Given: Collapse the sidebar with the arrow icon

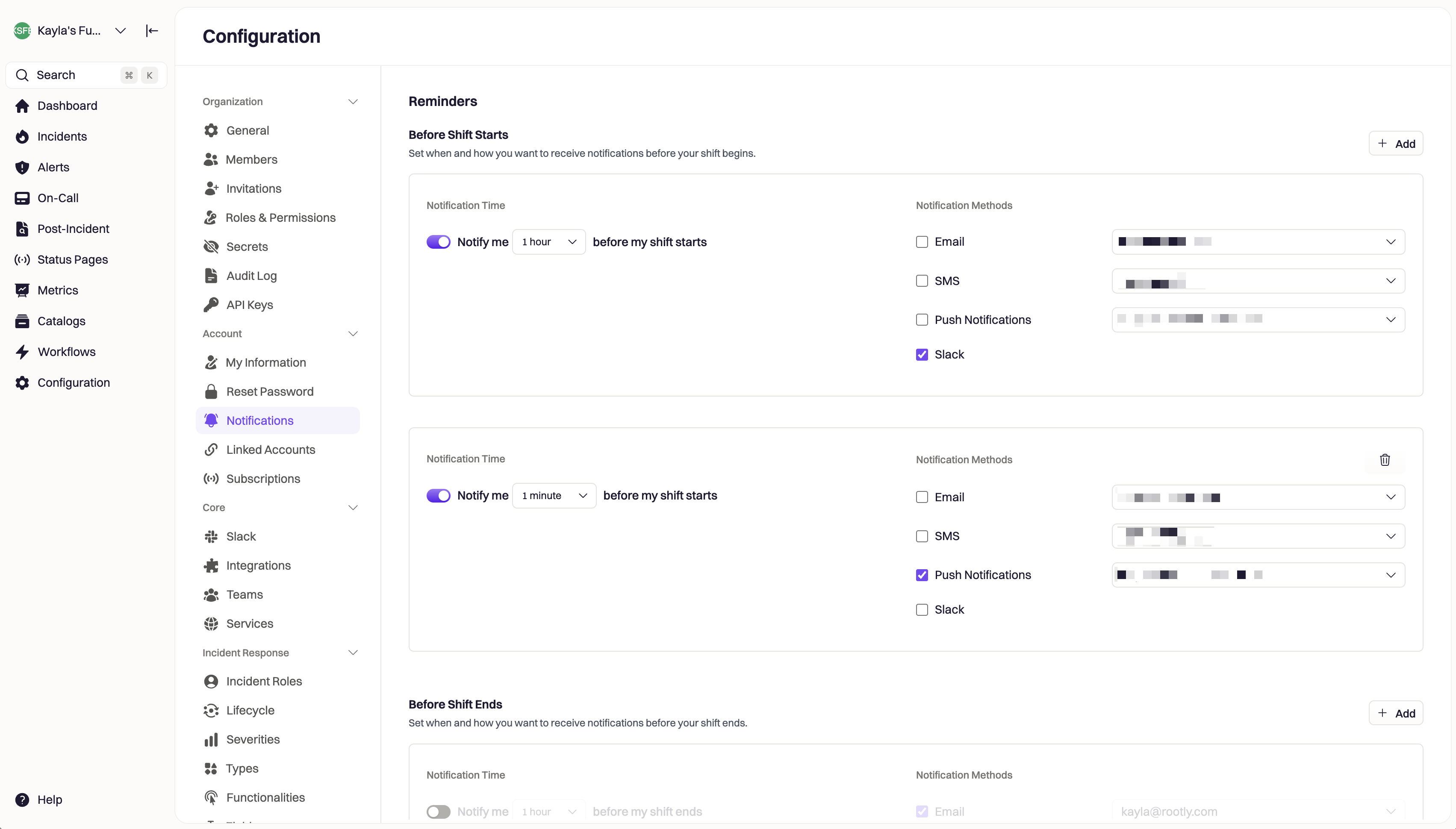Looking at the screenshot, I should pyautogui.click(x=151, y=31).
